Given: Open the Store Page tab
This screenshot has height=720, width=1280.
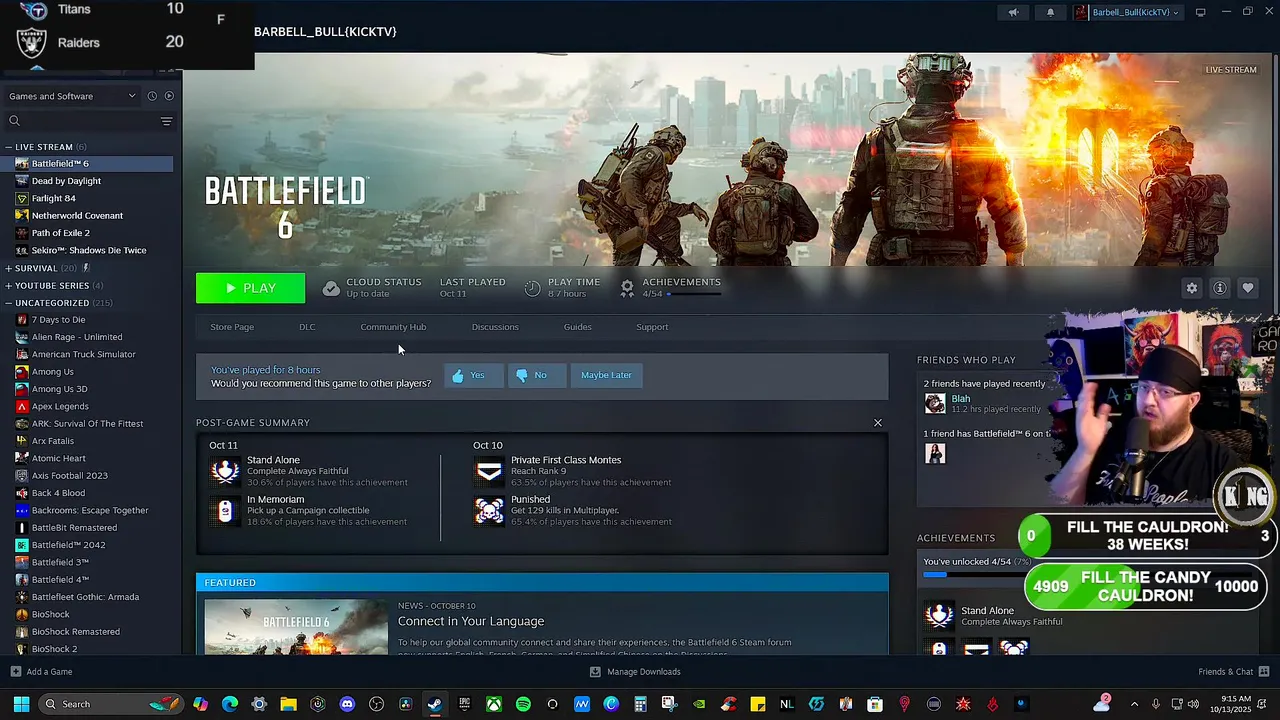Looking at the screenshot, I should coord(232,327).
